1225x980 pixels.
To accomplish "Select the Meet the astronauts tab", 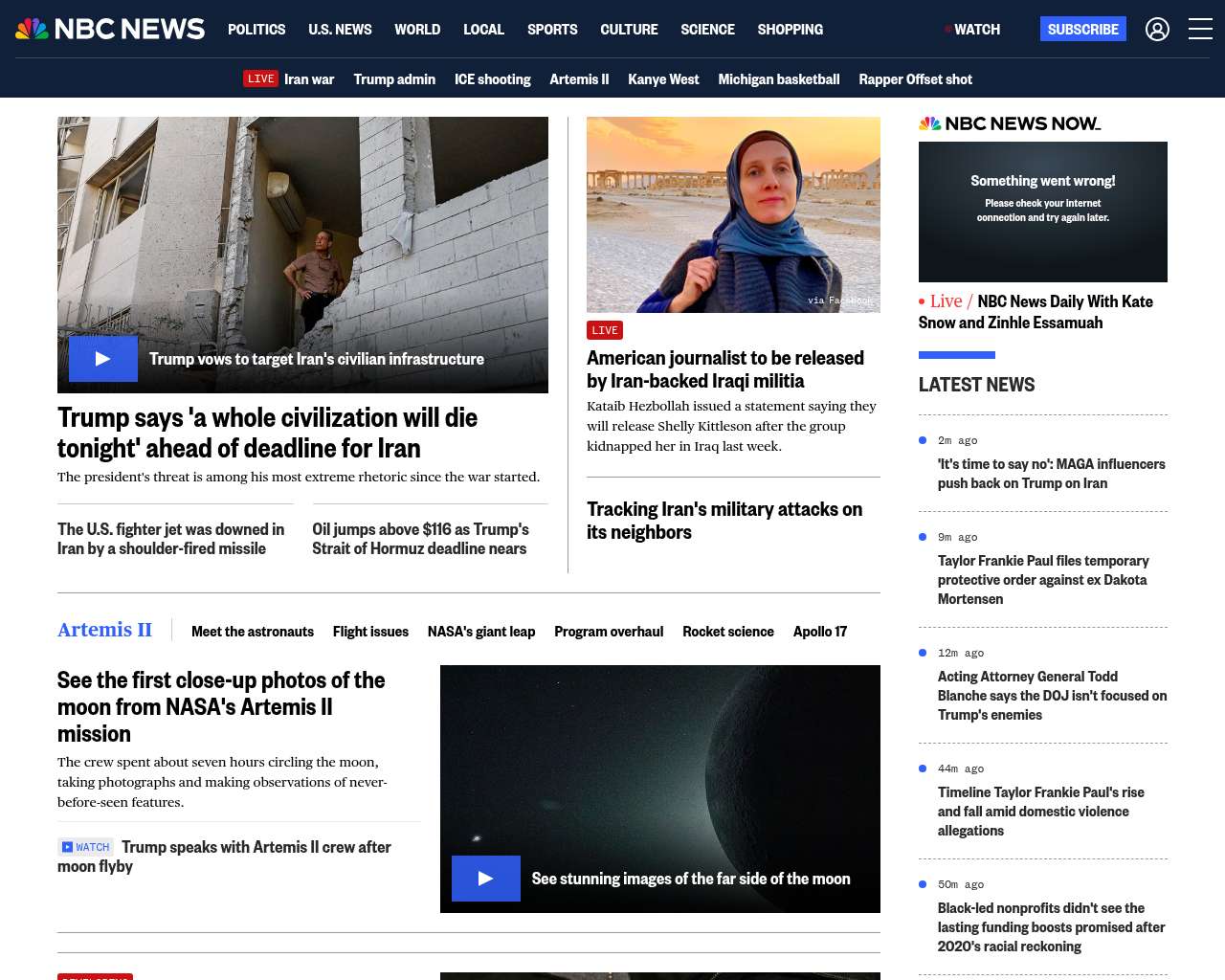I will pos(253,632).
